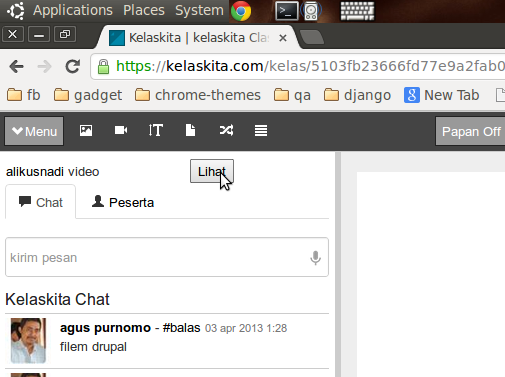Click the kelaskita.com address bar

coord(298,66)
